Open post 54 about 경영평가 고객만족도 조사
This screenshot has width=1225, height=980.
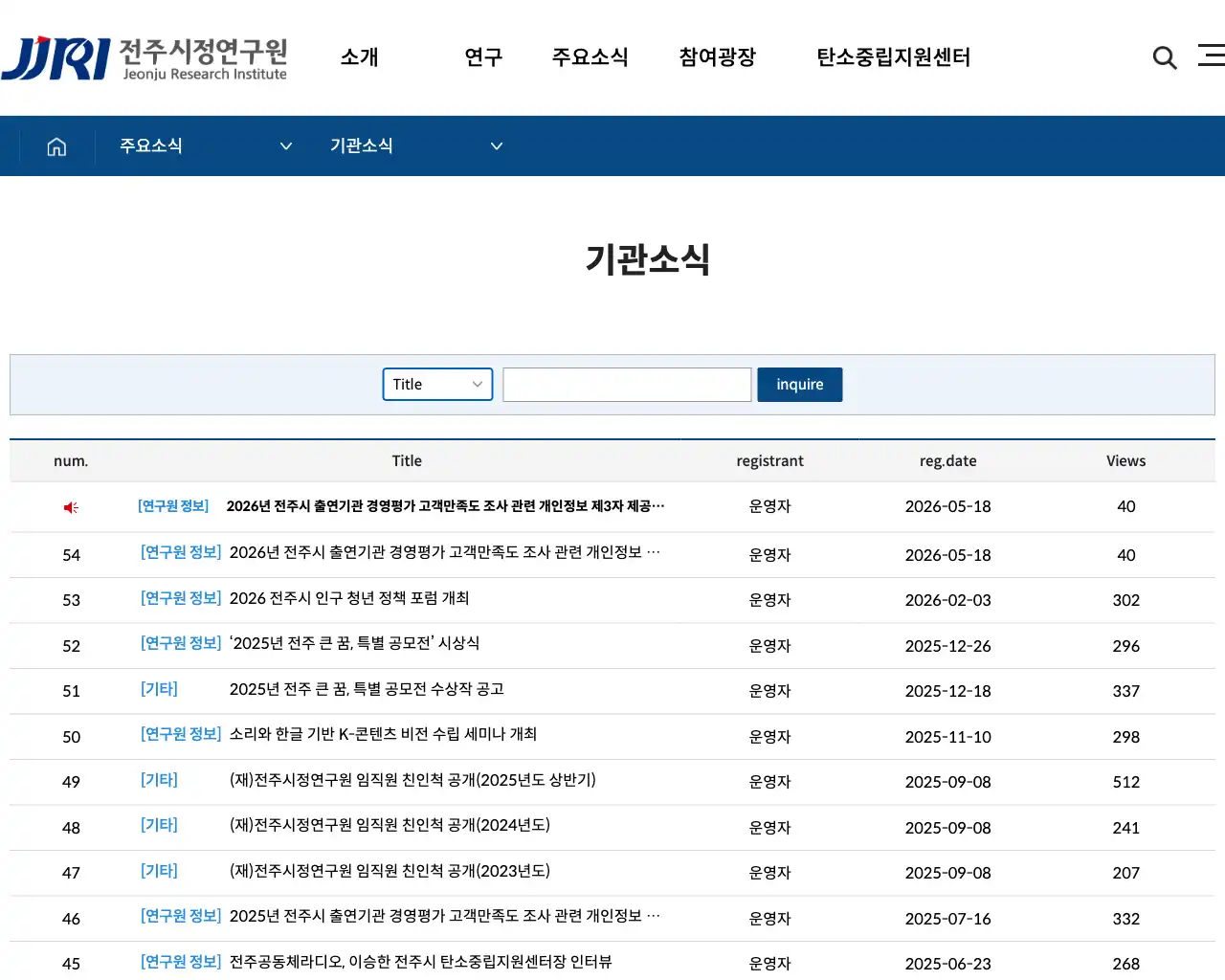click(445, 552)
